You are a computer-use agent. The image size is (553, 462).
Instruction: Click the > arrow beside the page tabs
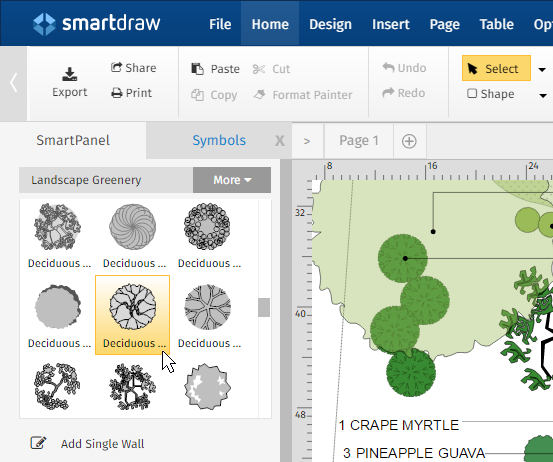coord(307,141)
